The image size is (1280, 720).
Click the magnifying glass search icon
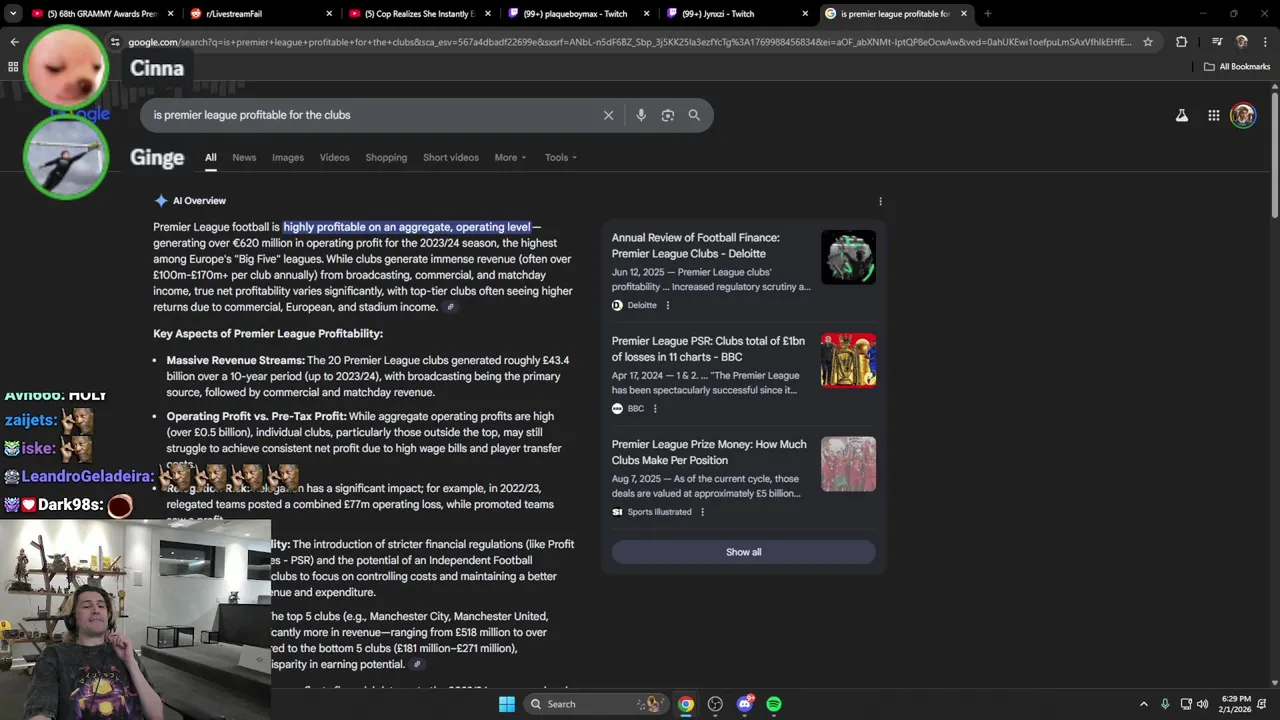pyautogui.click(x=694, y=115)
